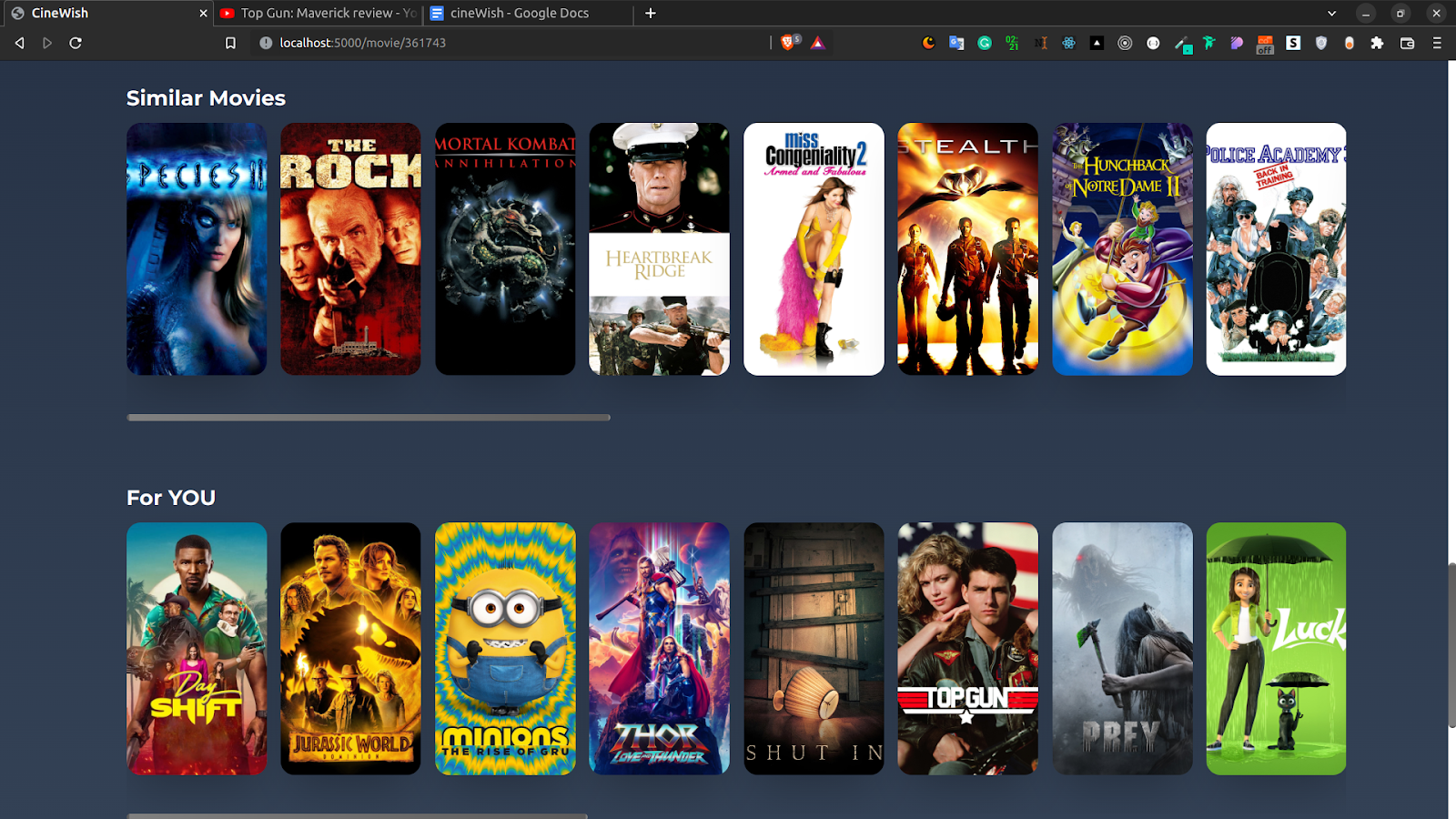Click the Notion-style N extension icon
Screen dimensions: 1456x819
point(1041,43)
